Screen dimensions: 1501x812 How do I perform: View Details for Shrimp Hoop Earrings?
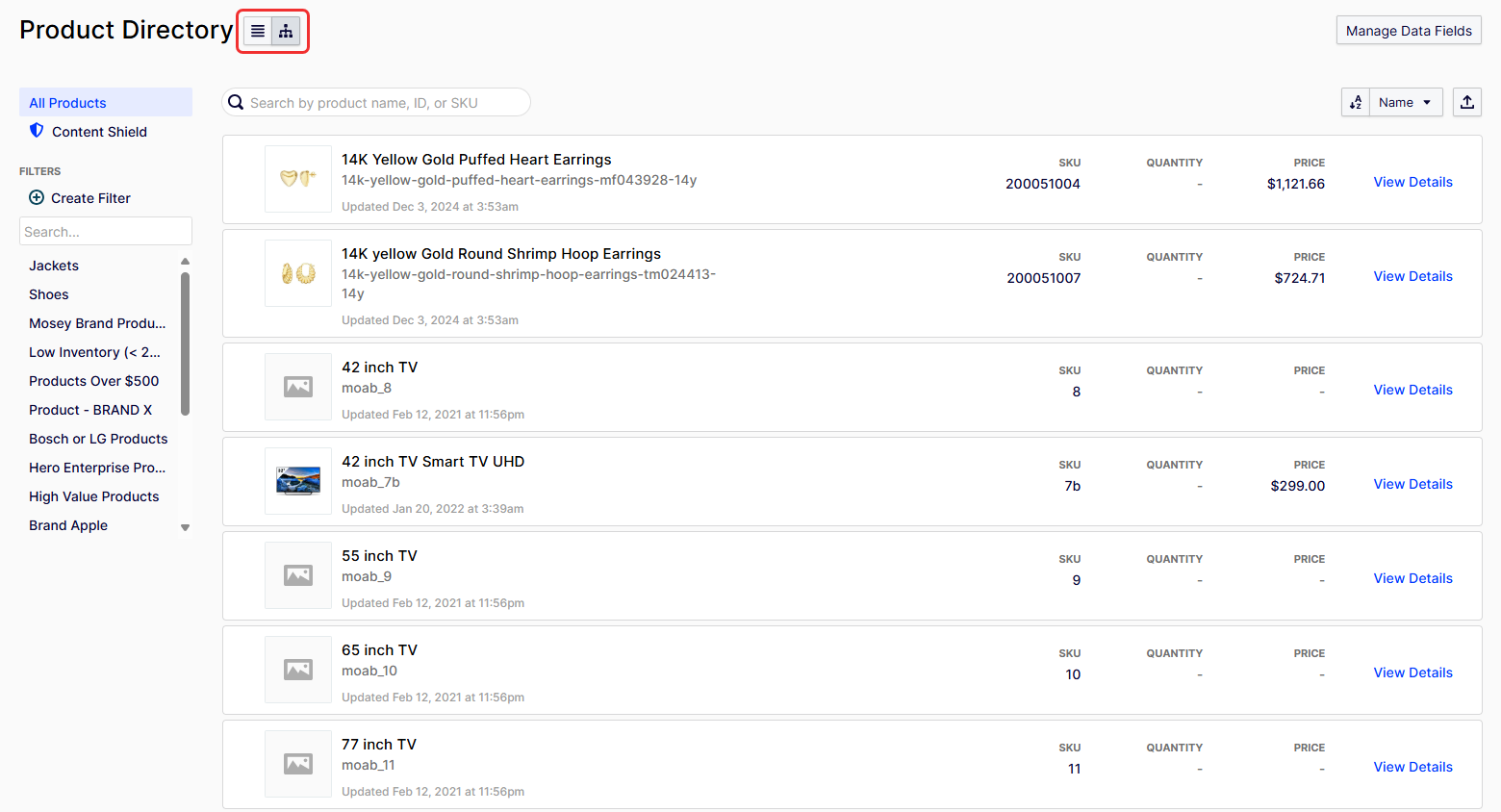(1412, 276)
